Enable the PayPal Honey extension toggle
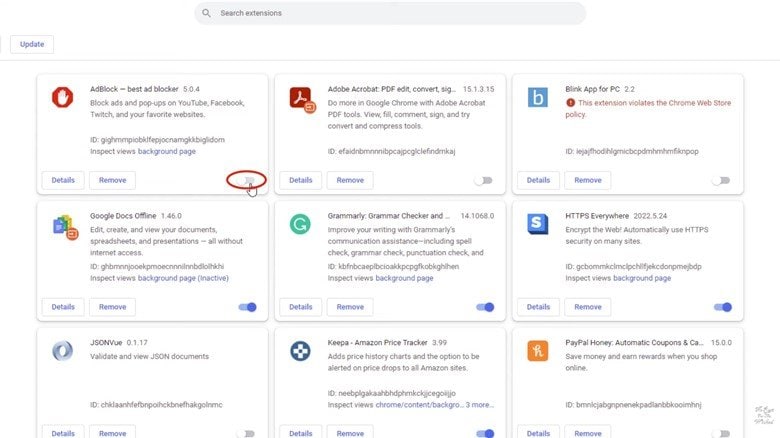Screen dimensions: 780x438 click(x=721, y=434)
